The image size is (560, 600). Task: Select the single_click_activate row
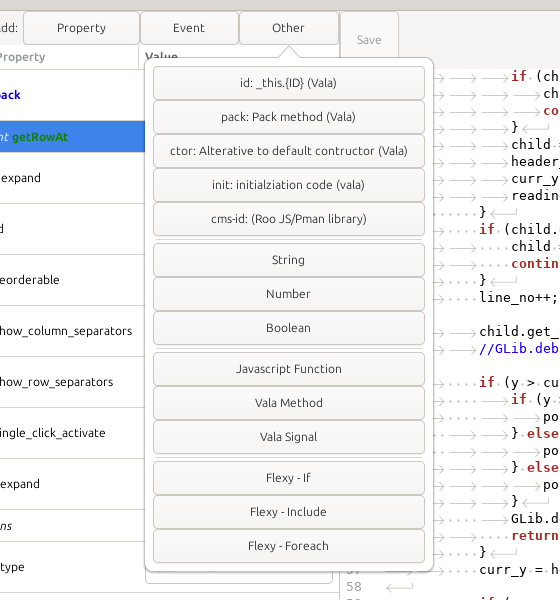72,433
